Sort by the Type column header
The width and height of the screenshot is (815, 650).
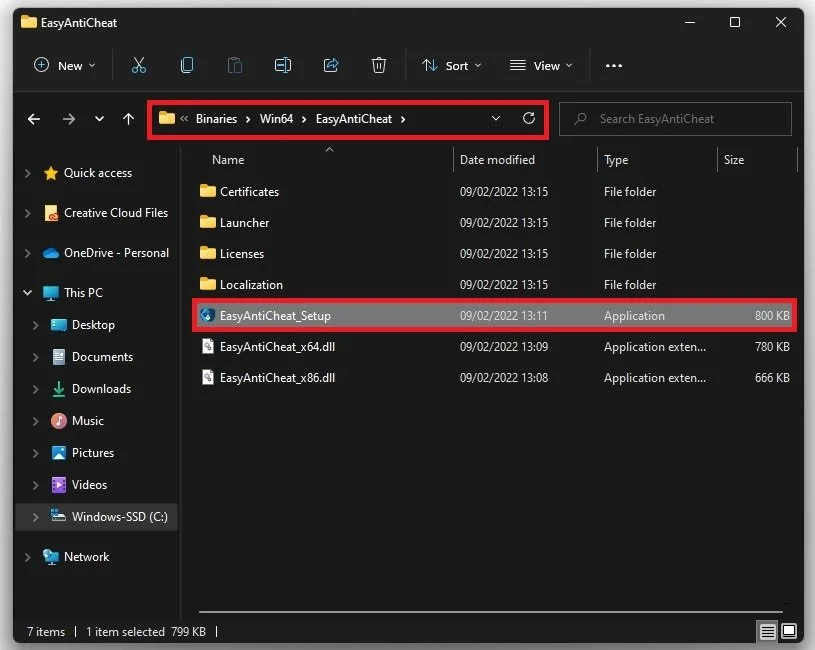[x=616, y=160]
